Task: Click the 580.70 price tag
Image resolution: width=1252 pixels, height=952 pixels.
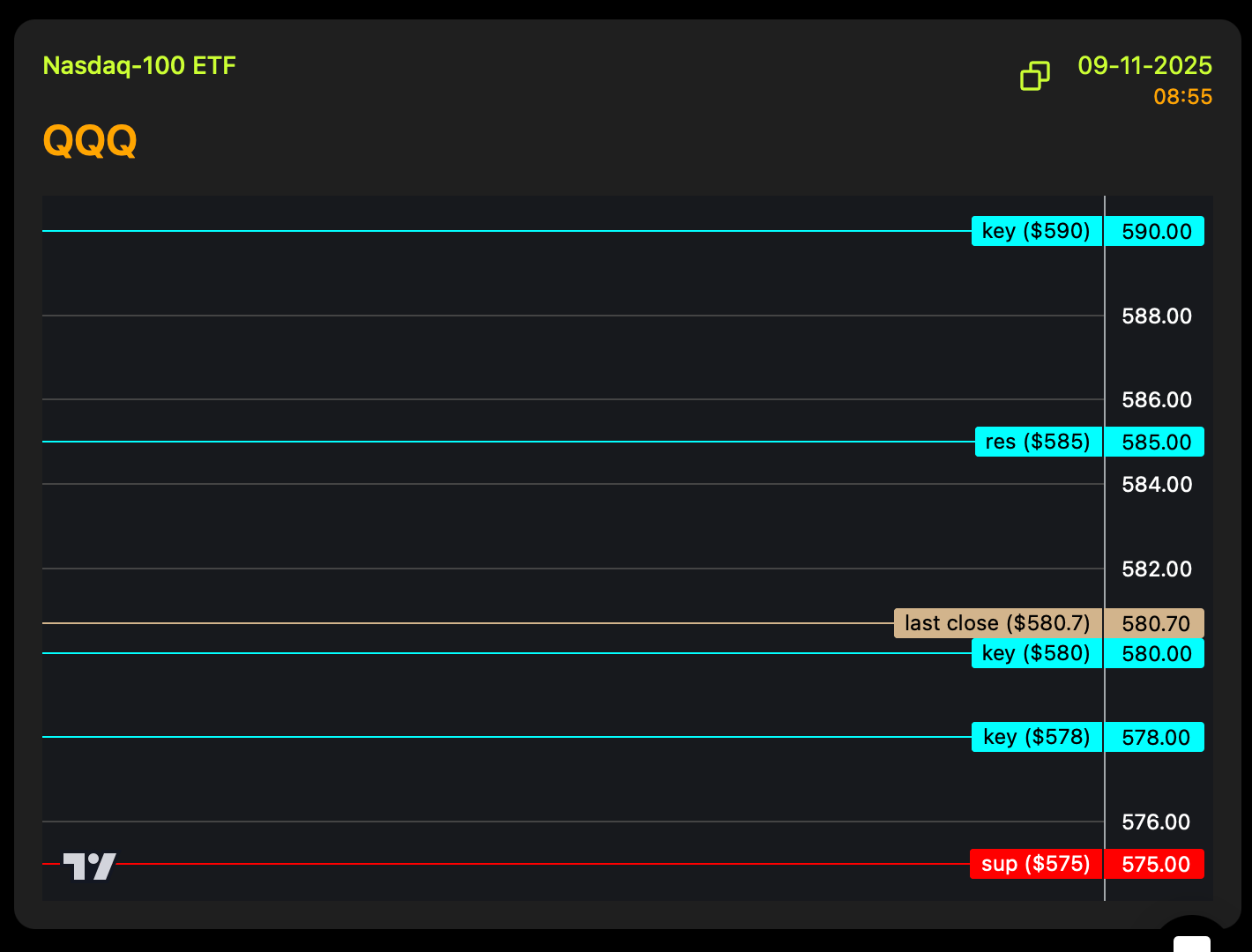Action: click(1154, 623)
